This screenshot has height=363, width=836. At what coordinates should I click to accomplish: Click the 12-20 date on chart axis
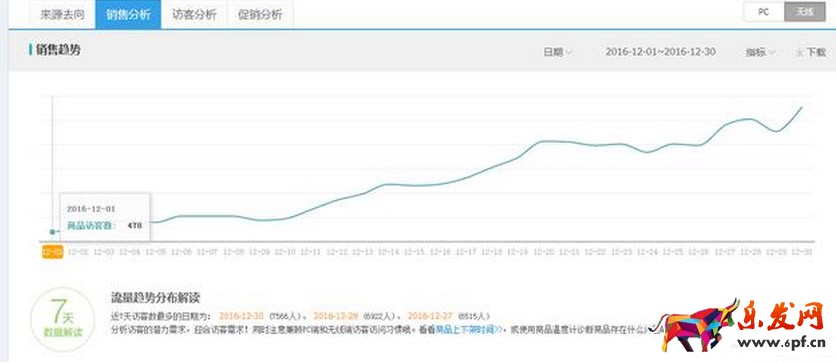pos(544,252)
